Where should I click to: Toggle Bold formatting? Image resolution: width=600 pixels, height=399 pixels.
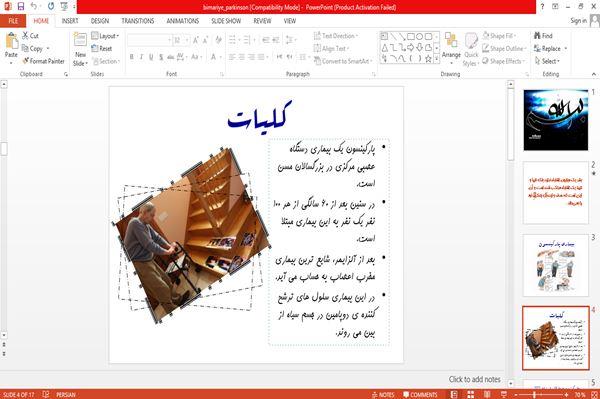(132, 57)
